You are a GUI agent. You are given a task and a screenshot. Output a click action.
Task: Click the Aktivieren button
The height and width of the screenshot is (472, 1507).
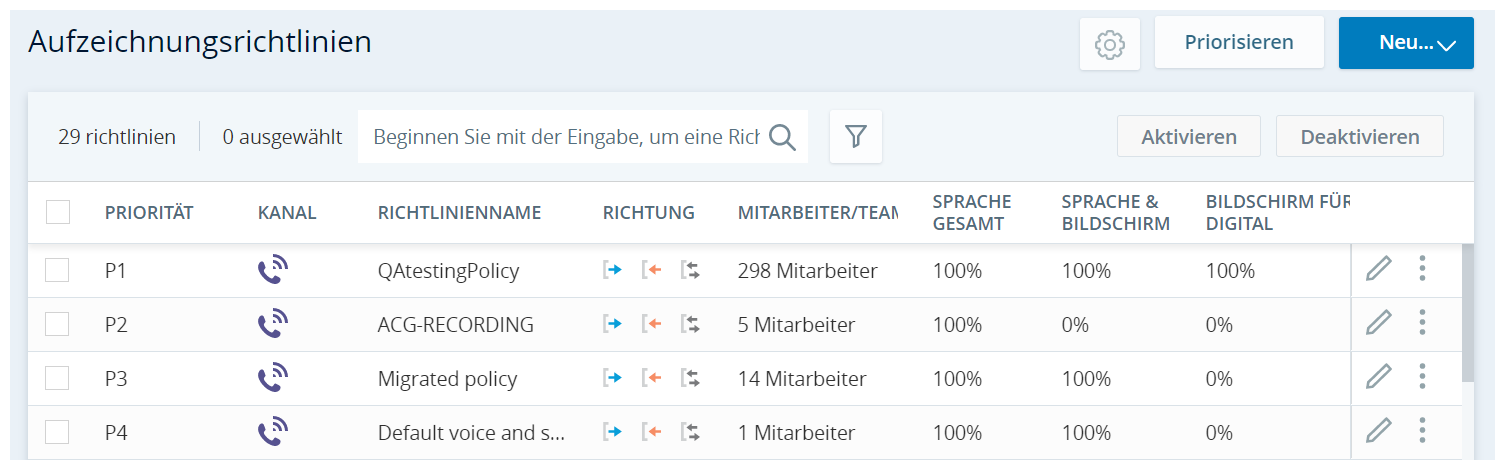1189,136
